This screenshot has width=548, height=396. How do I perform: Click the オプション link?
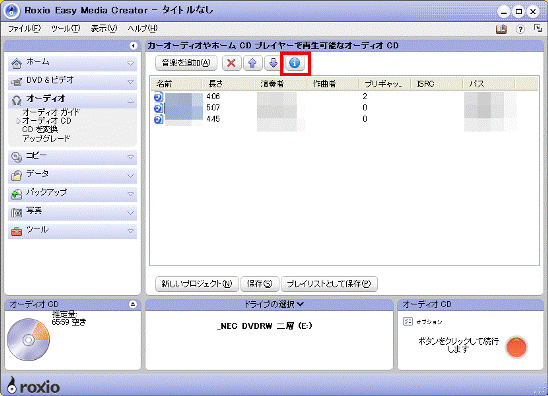coord(429,322)
